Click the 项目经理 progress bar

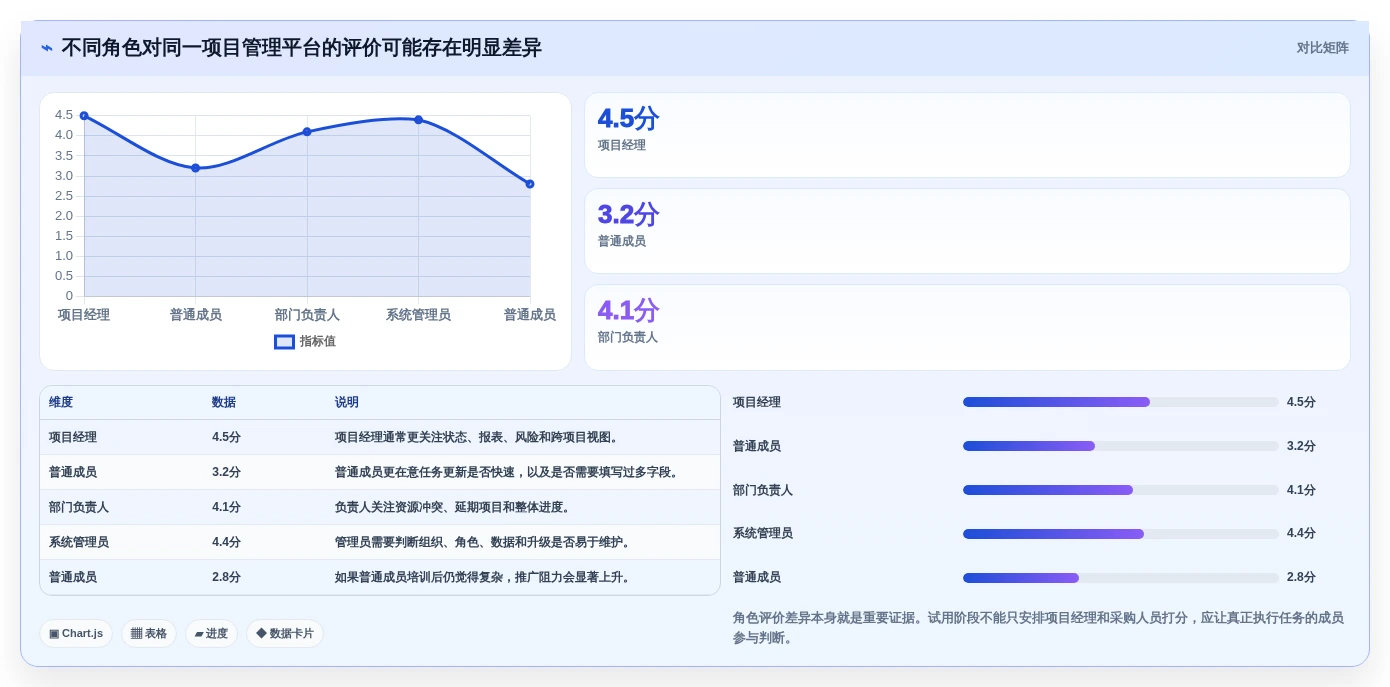coord(1120,402)
